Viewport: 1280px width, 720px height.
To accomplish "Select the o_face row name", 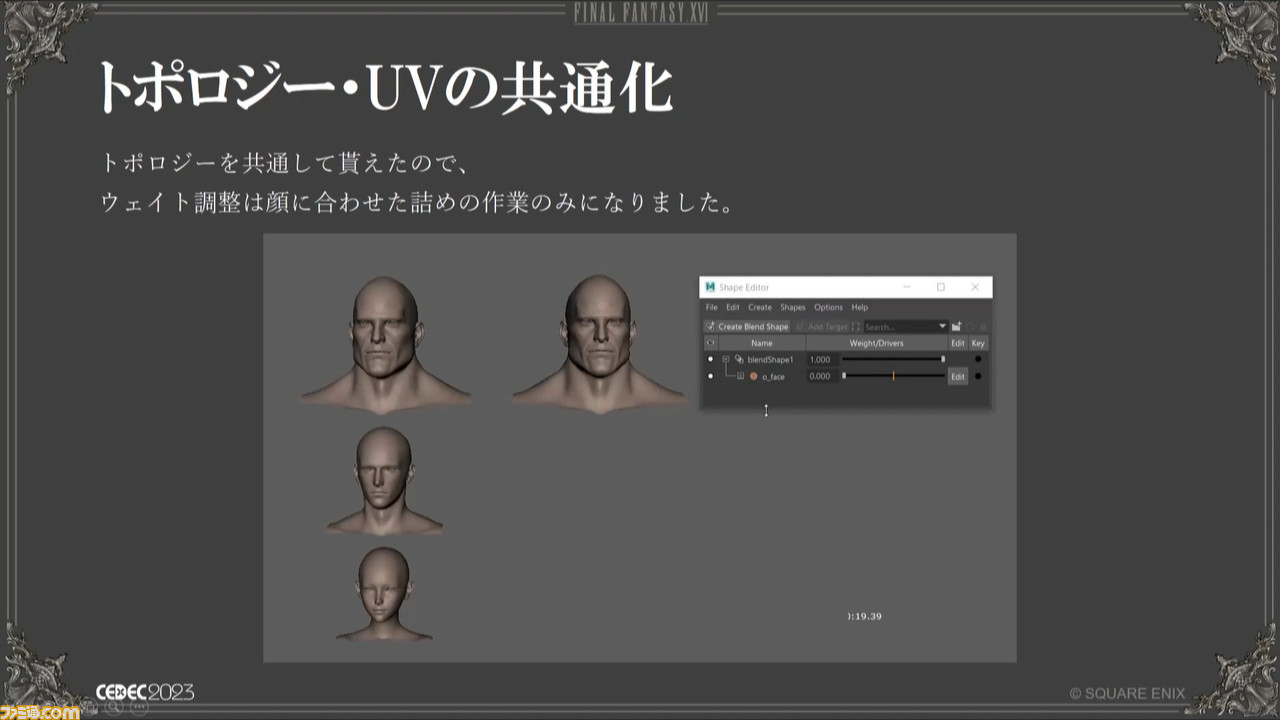I will [x=773, y=377].
